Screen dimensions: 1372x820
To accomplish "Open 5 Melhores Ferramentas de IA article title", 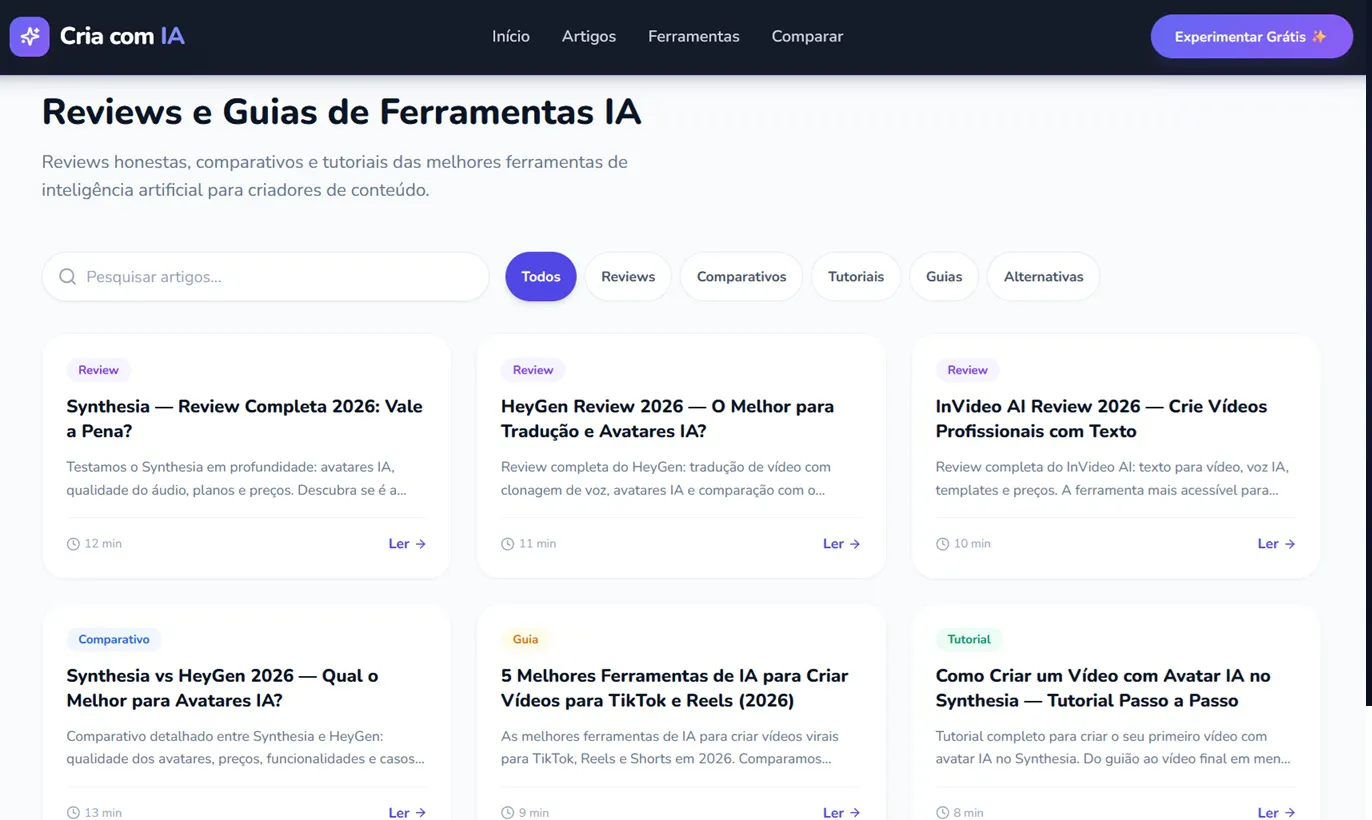I will [674, 688].
